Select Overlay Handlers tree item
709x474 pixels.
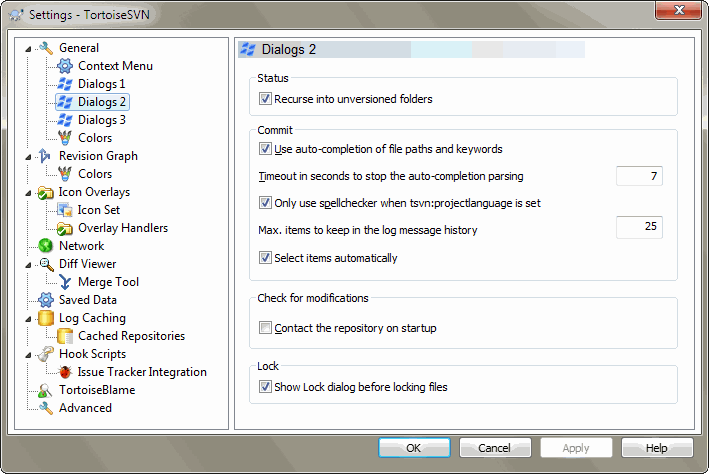123,228
